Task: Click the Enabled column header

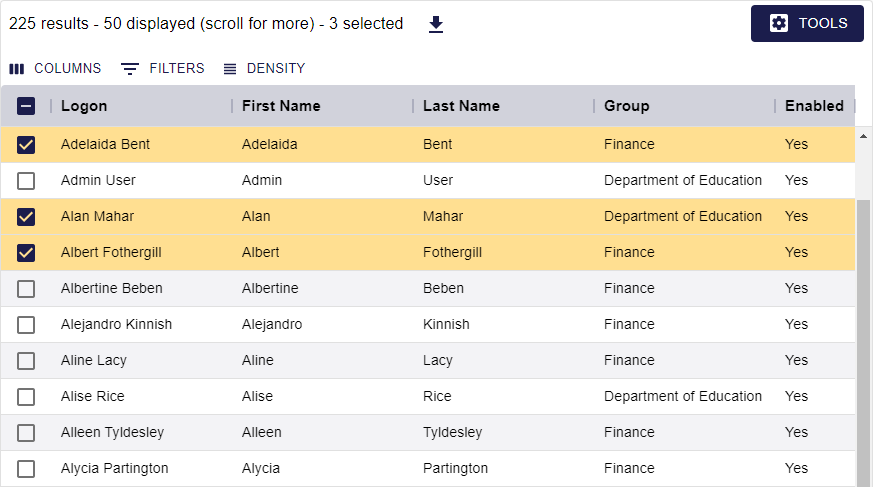Action: tap(814, 106)
